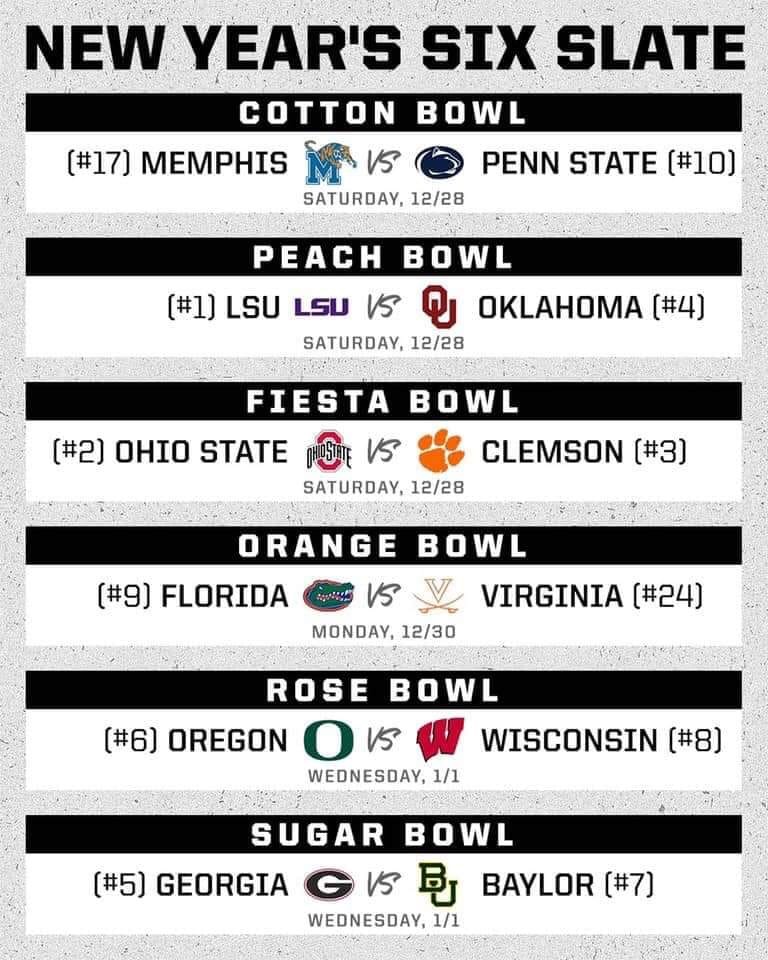This screenshot has height=960, width=768.
Task: Select the Rose Bowl header bar
Action: coord(383,690)
